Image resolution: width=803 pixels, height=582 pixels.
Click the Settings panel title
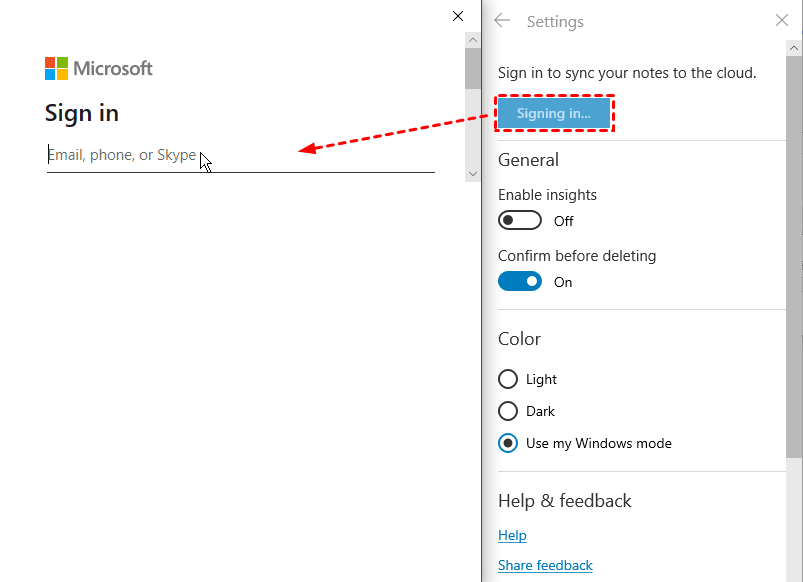(555, 21)
